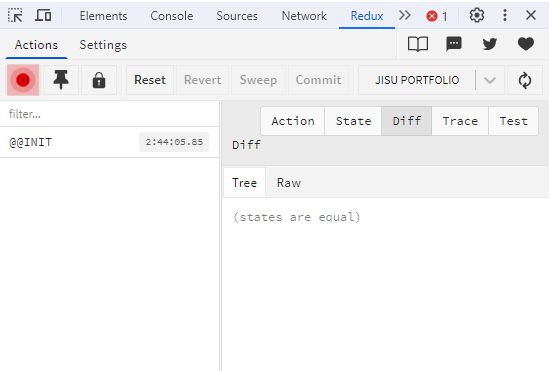The image size is (549, 371).
Task: Switch to the Raw view tab
Action: point(289,183)
